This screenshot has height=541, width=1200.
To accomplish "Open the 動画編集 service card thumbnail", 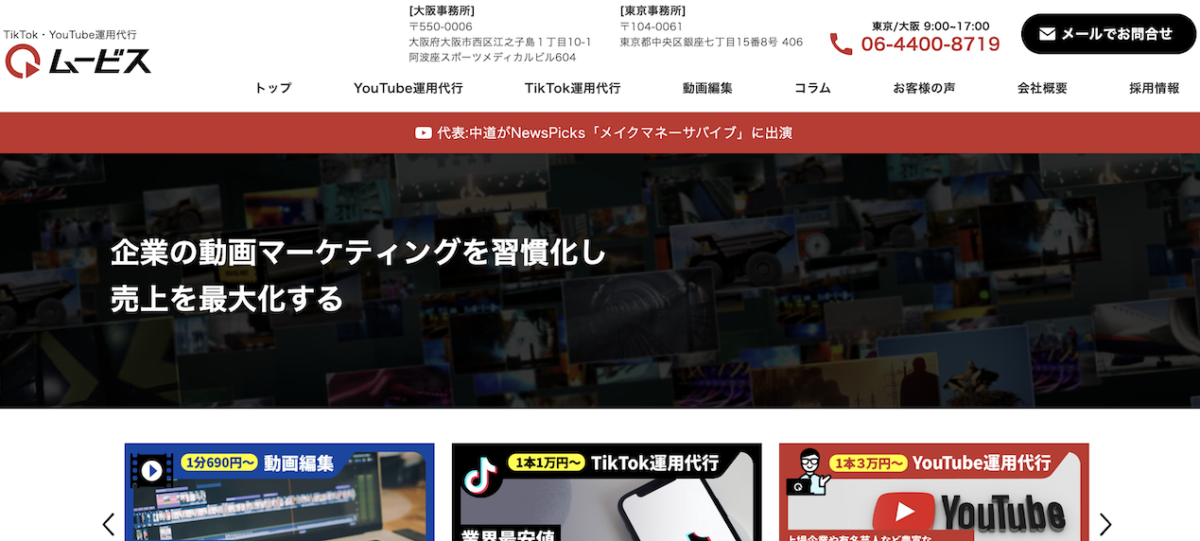I will click(279, 500).
